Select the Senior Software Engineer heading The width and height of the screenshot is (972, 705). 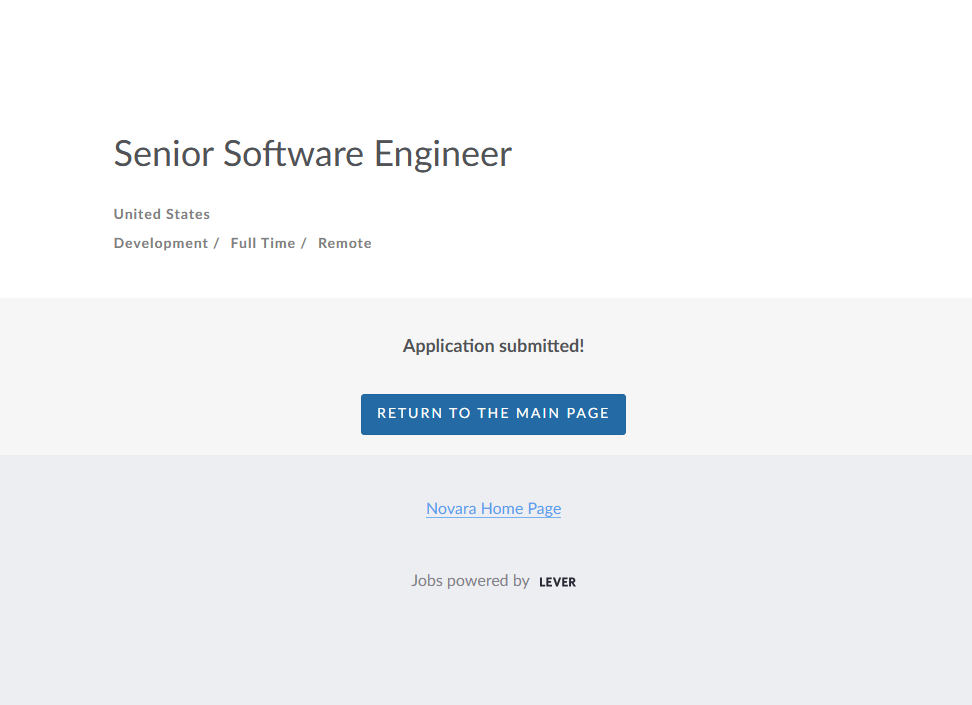click(312, 154)
